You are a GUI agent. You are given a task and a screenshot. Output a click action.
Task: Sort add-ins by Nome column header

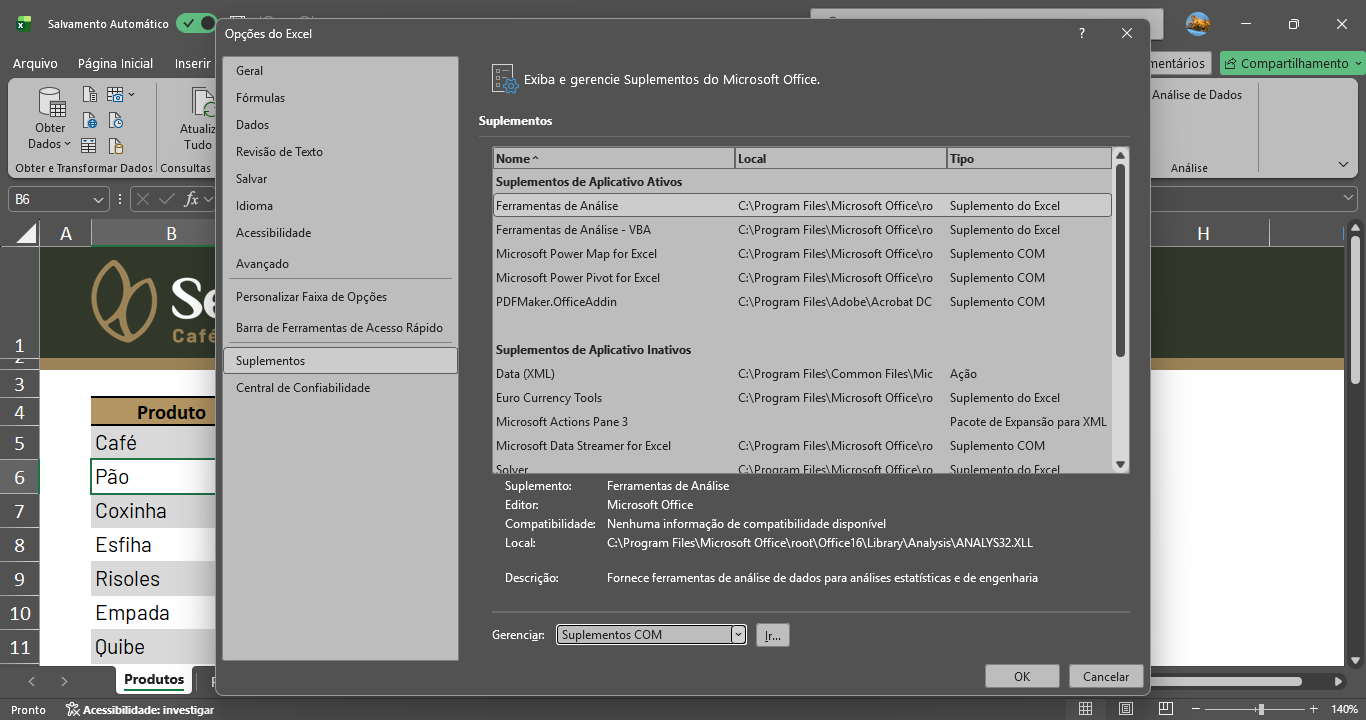[614, 159]
